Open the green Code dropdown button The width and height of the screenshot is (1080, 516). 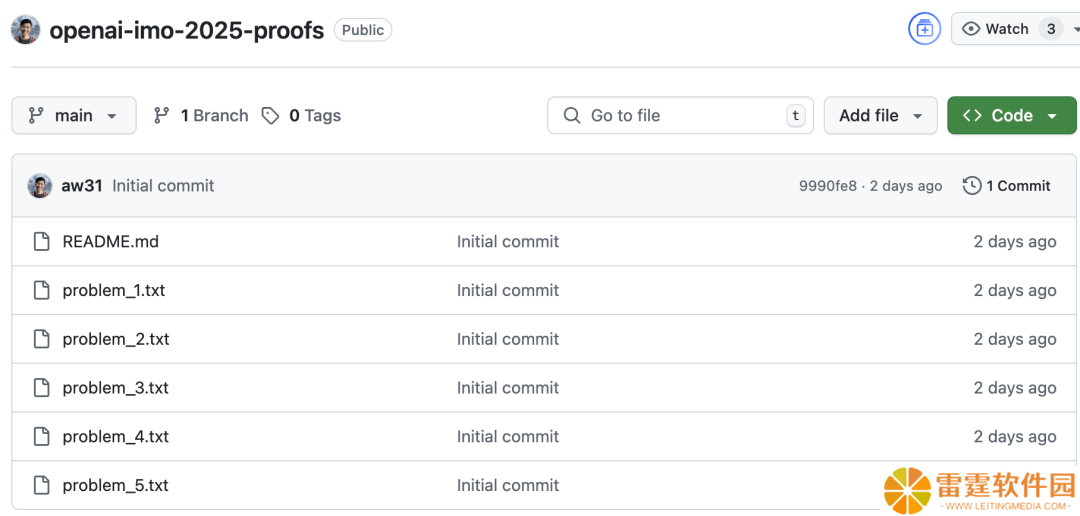point(1011,116)
